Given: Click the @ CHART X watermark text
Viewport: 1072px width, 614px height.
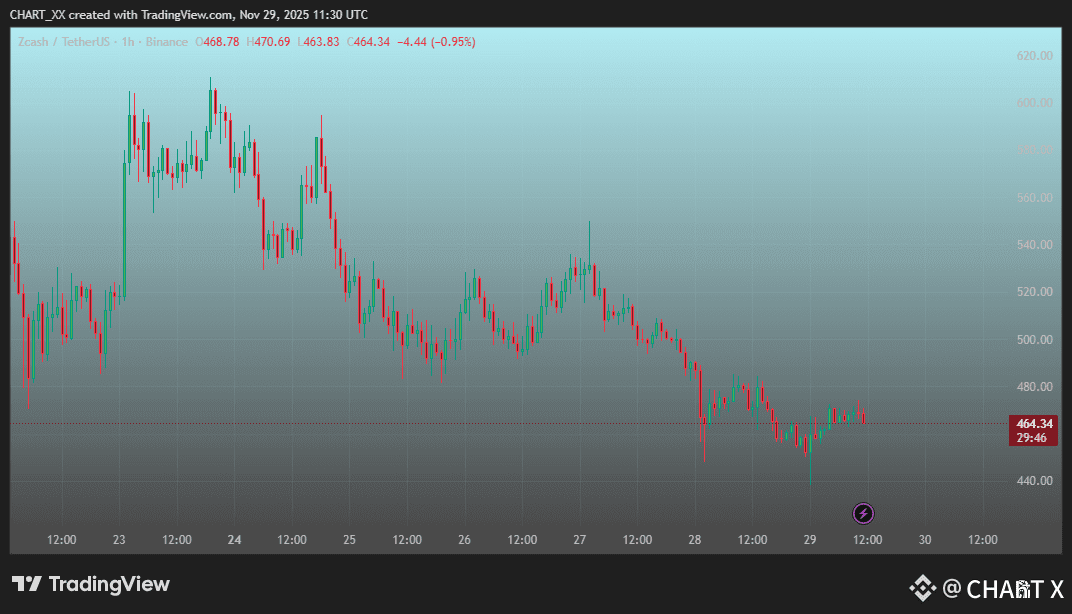Looking at the screenshot, I should (1003, 589).
